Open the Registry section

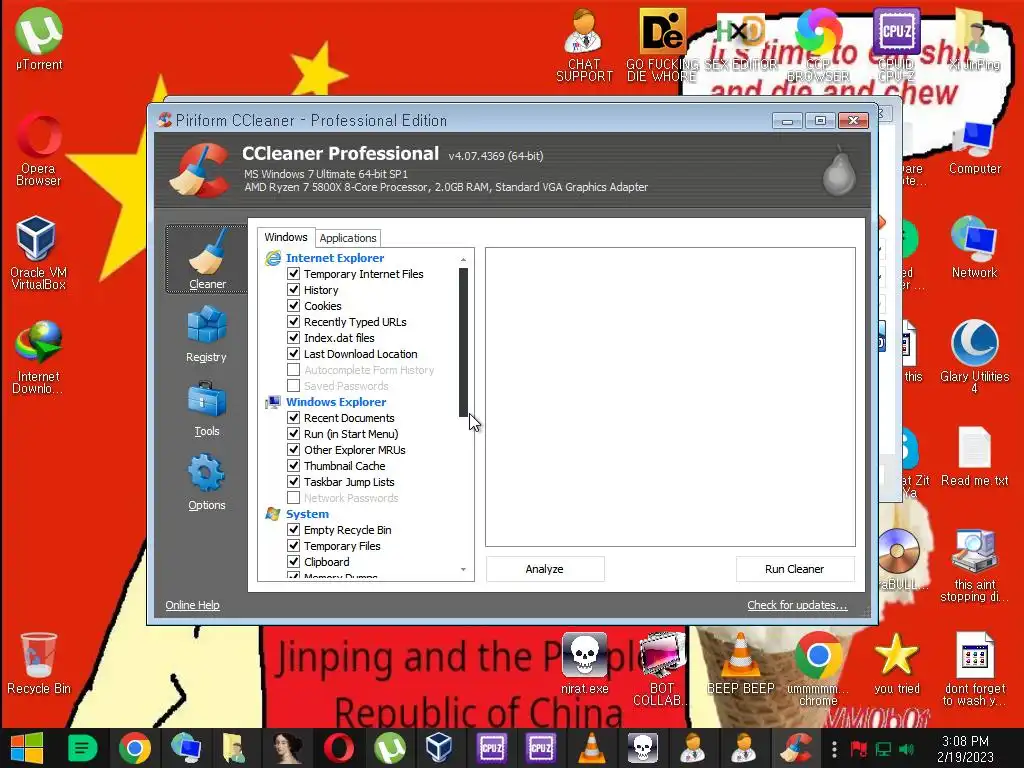206,335
